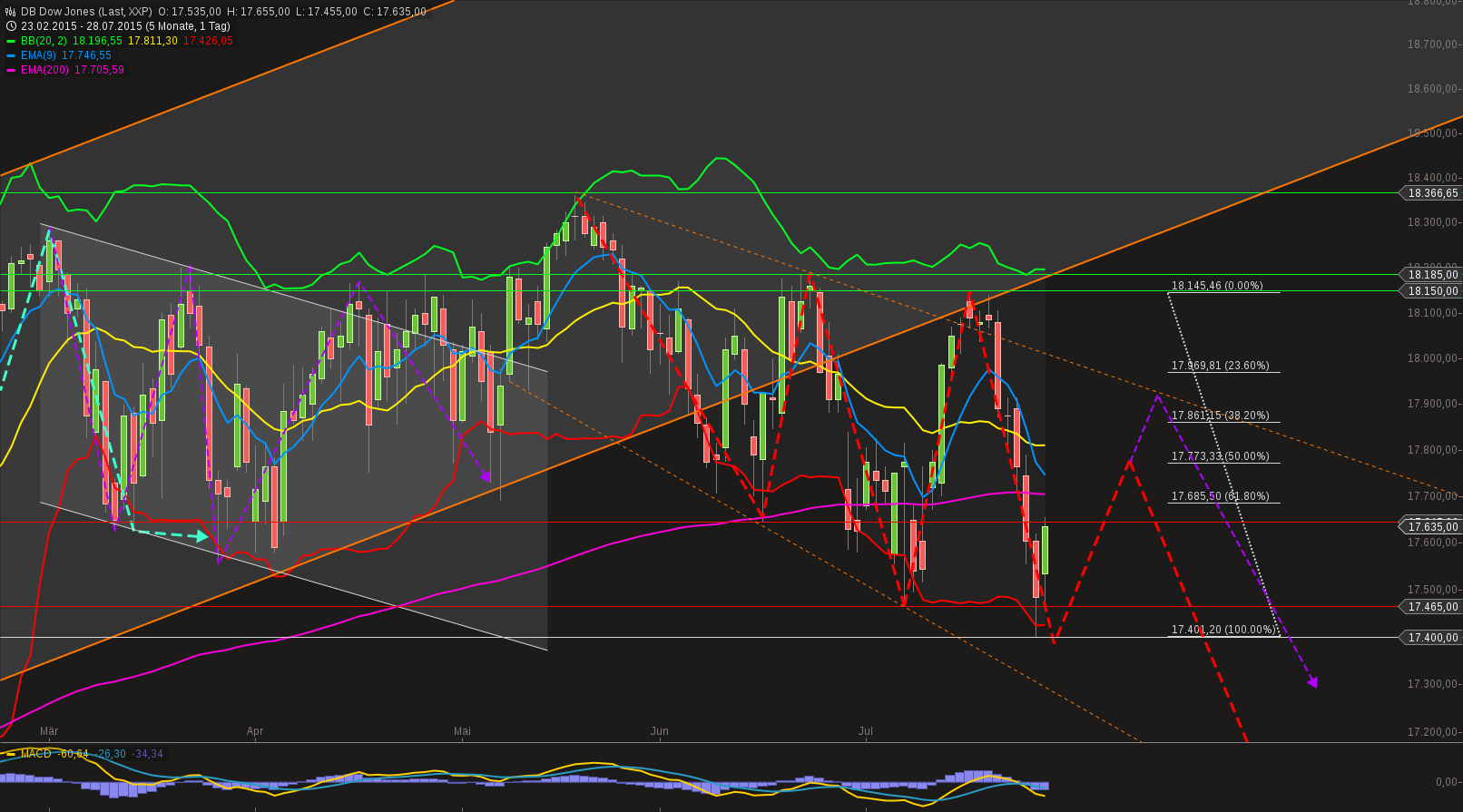Click the upper Bollinger value 18.196,55
The height and width of the screenshot is (812, 1463).
[x=97, y=41]
